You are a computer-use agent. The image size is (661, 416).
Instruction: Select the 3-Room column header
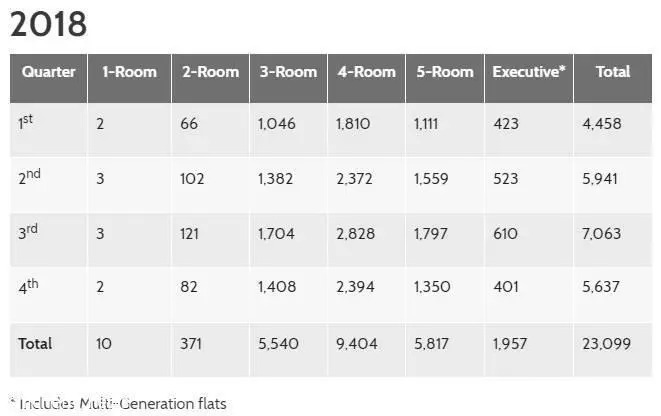tap(288, 72)
